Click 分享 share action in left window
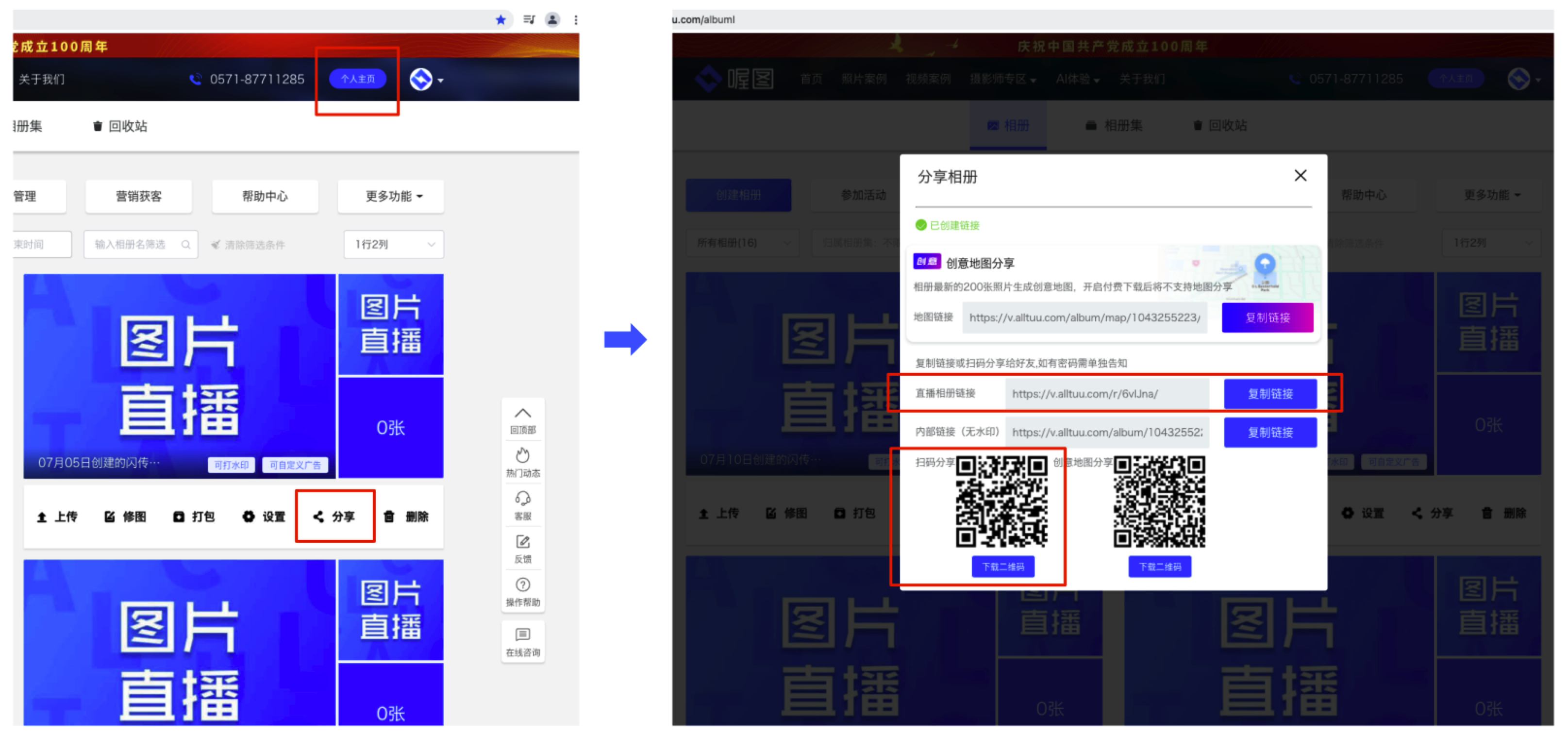 click(x=334, y=517)
